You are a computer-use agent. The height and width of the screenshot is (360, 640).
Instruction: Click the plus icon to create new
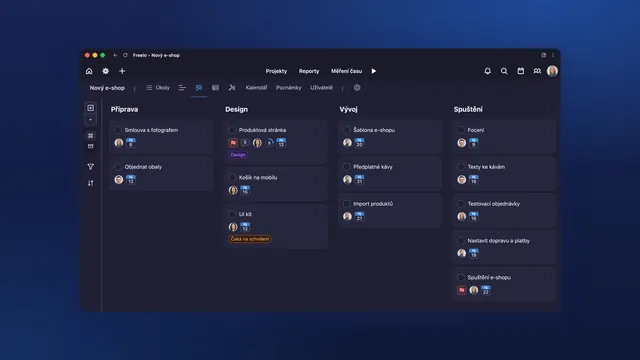[x=122, y=71]
